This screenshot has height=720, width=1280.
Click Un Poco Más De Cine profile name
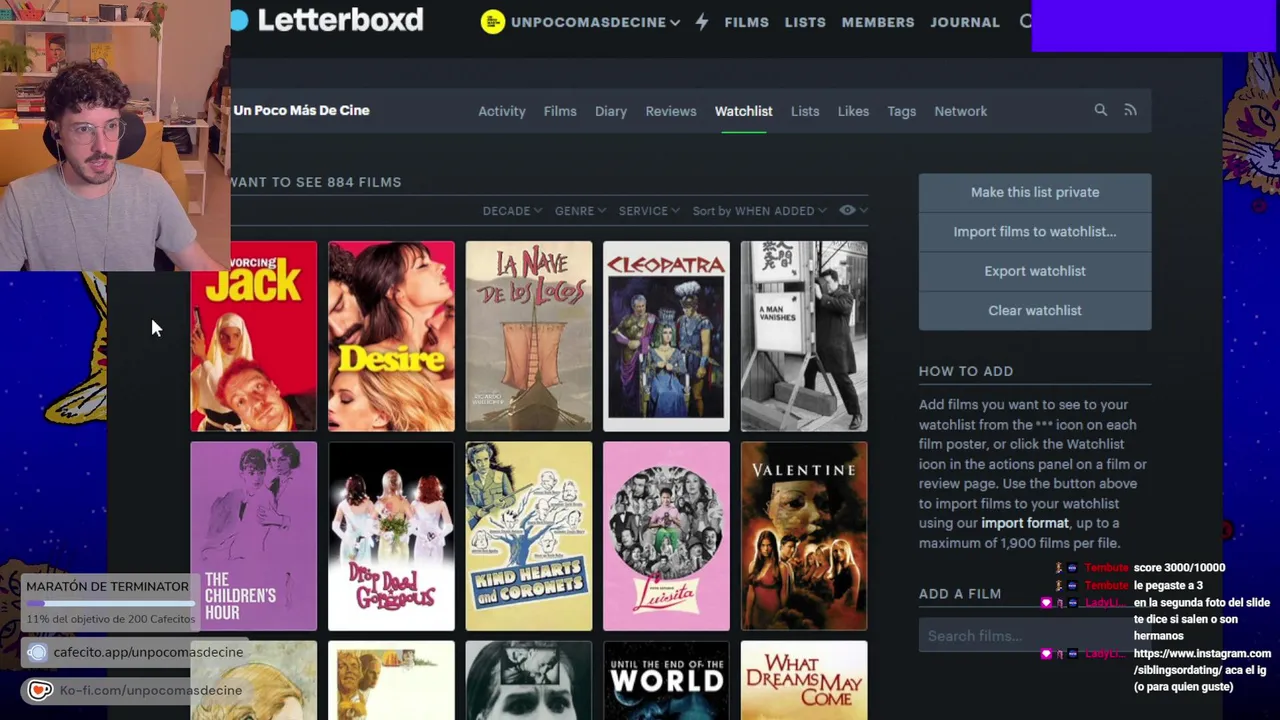tap(301, 110)
